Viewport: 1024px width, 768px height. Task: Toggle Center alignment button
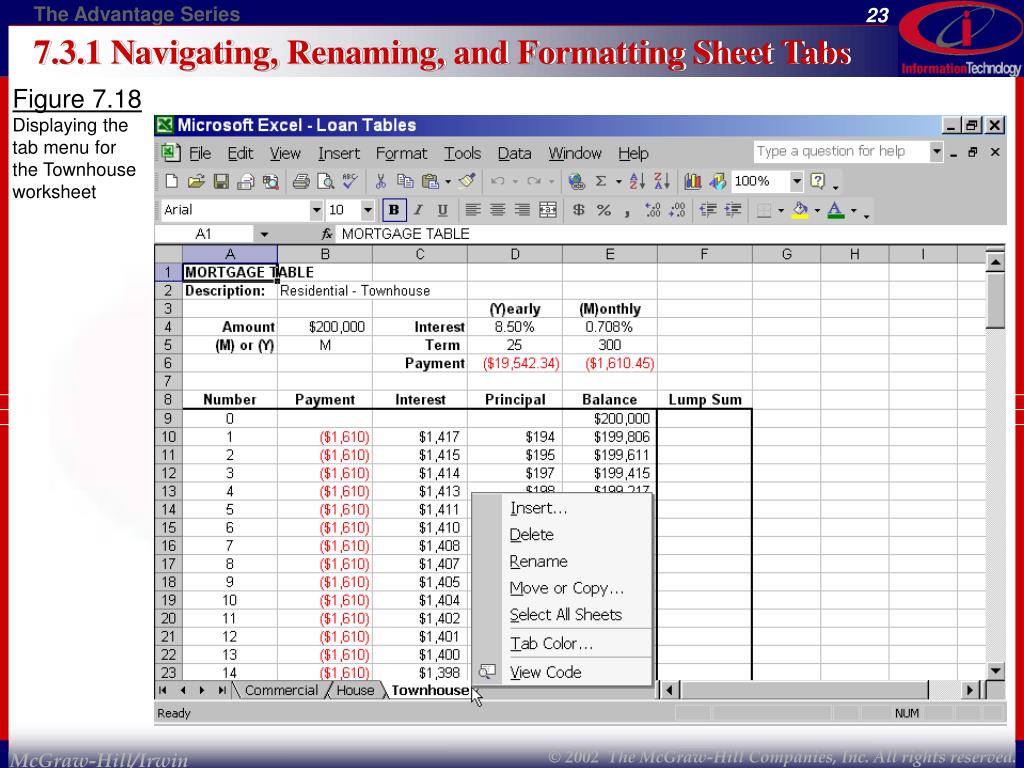497,210
